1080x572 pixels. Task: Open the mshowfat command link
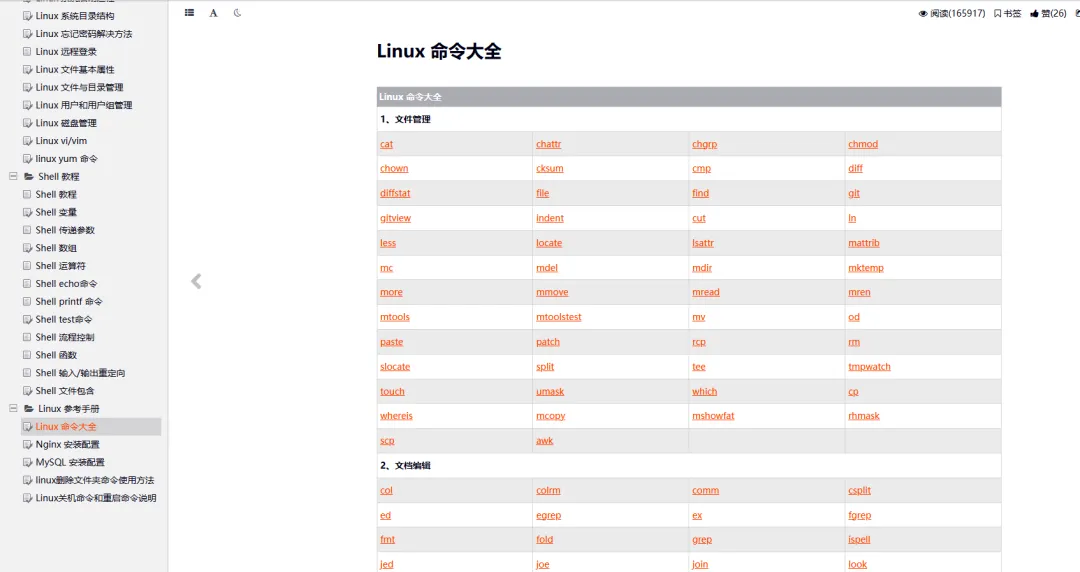[713, 416]
